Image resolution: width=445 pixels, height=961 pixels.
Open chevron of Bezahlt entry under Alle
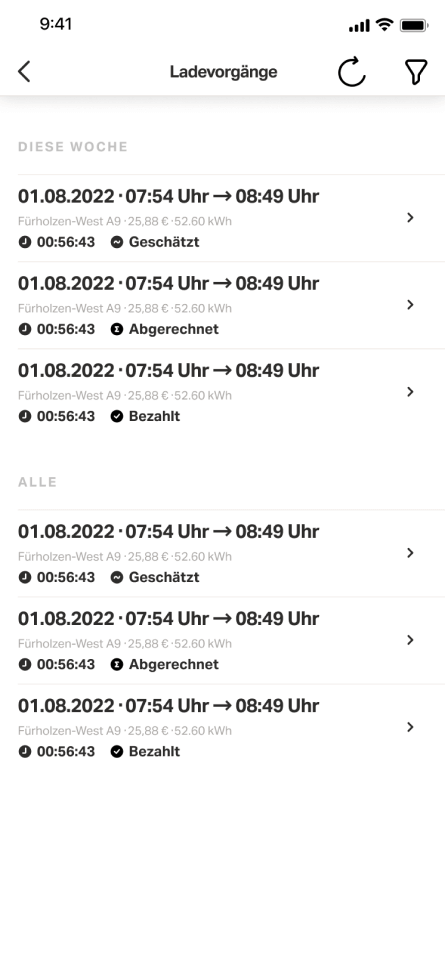tap(411, 727)
